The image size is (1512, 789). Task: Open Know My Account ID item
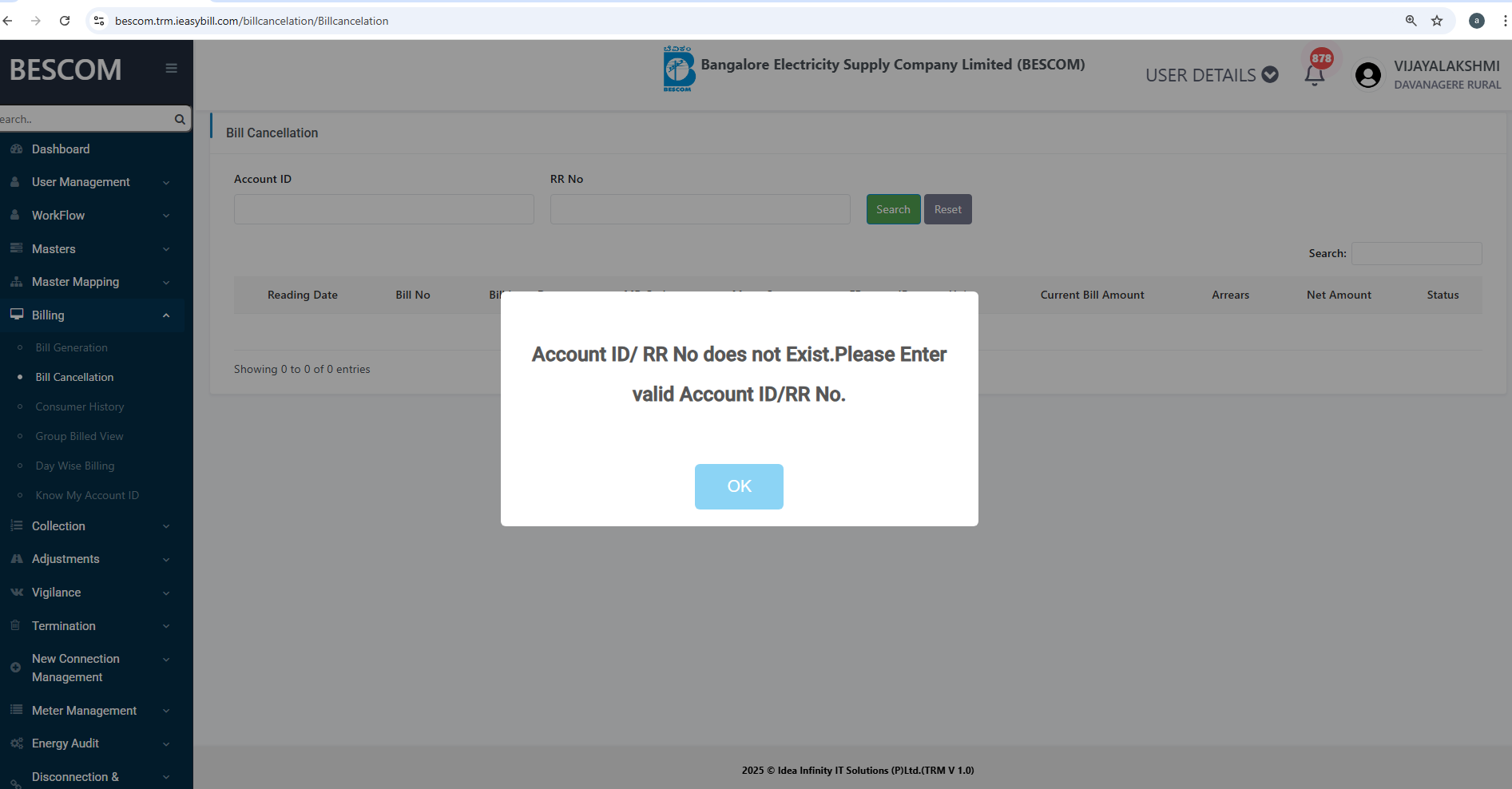(87, 495)
